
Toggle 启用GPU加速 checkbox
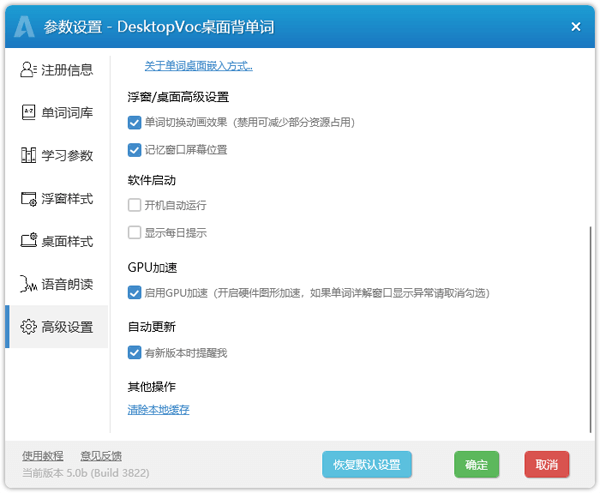pyautogui.click(x=134, y=293)
